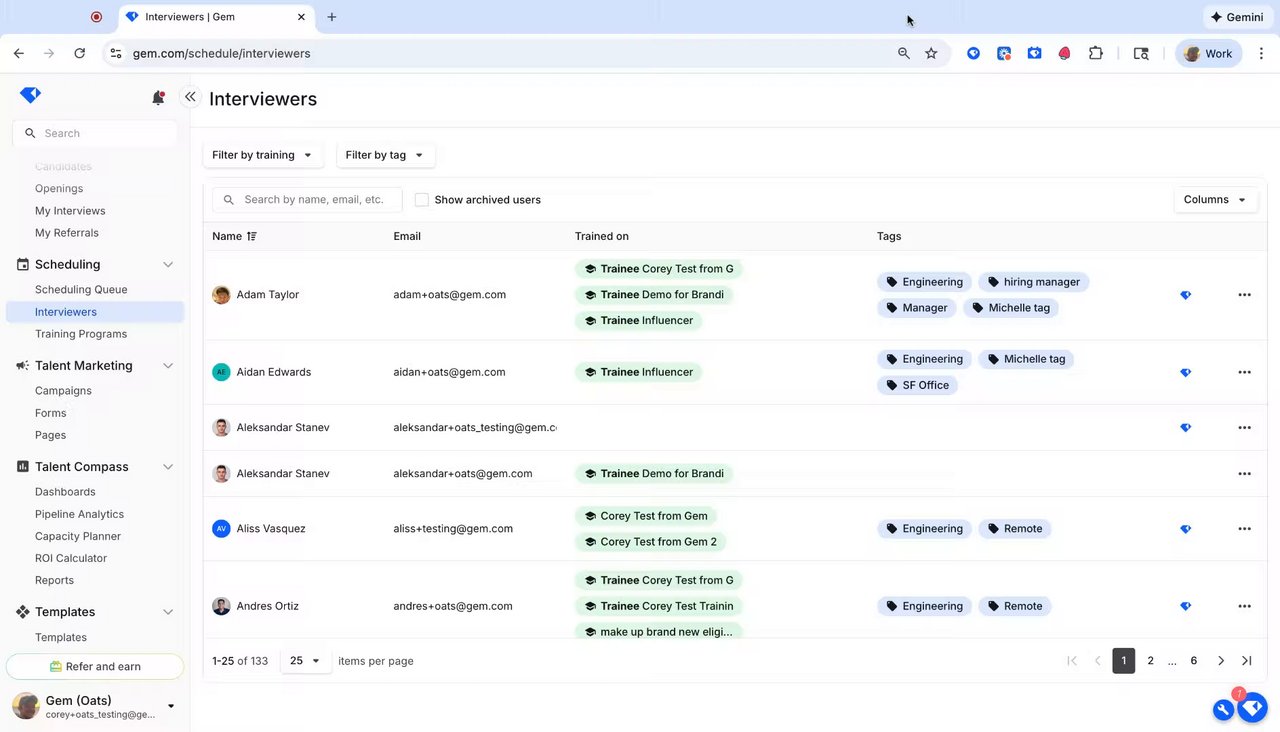1280x732 pixels.
Task: Change the items per page dropdown
Action: pyautogui.click(x=306, y=661)
